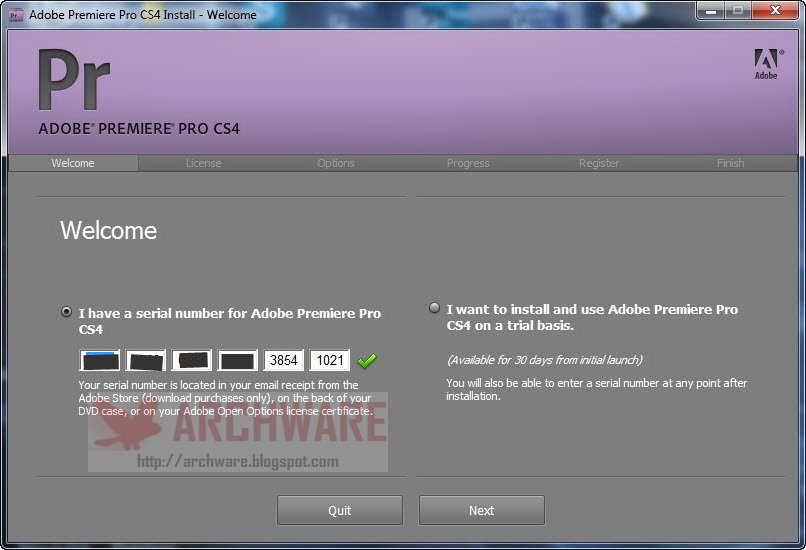Viewport: 806px width, 550px height.
Task: Click the Next button
Action: pos(482,510)
